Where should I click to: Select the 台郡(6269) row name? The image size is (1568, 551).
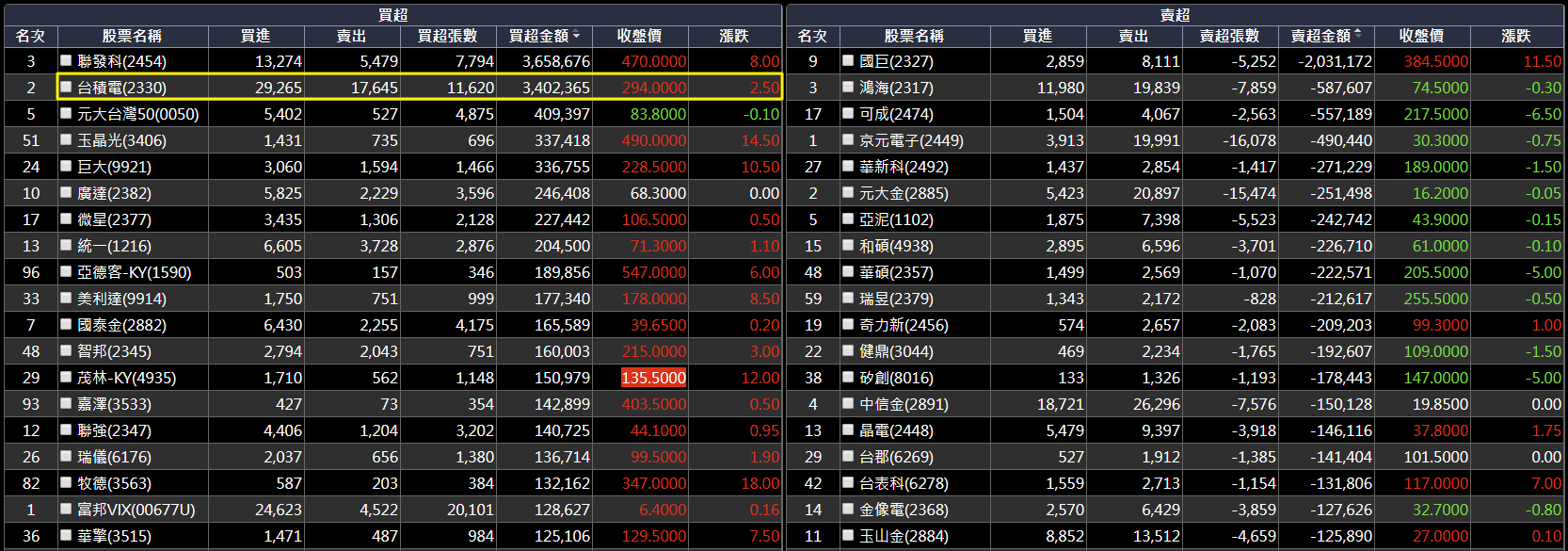(896, 457)
